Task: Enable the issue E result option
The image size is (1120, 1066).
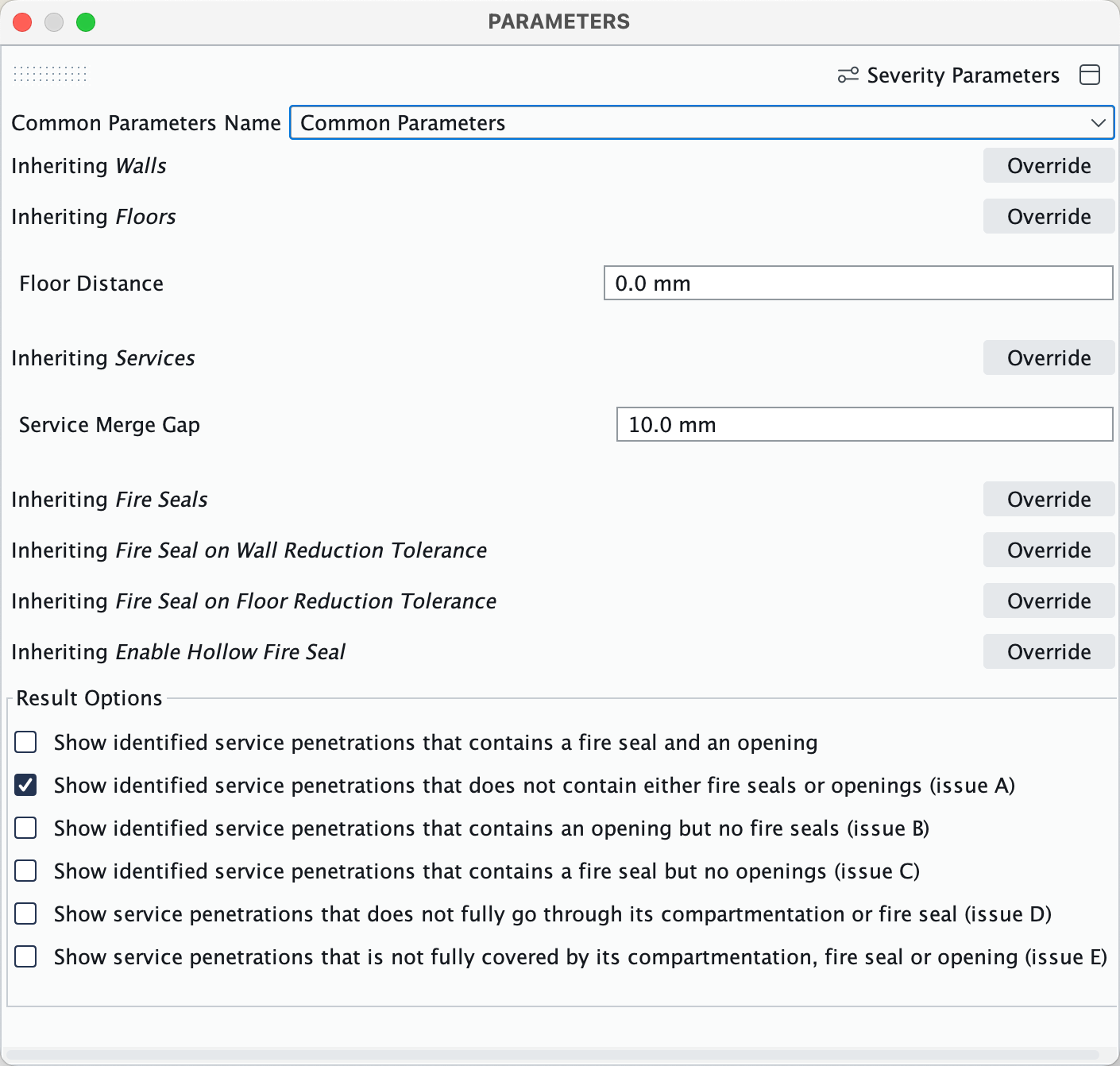Action: pyautogui.click(x=26, y=957)
